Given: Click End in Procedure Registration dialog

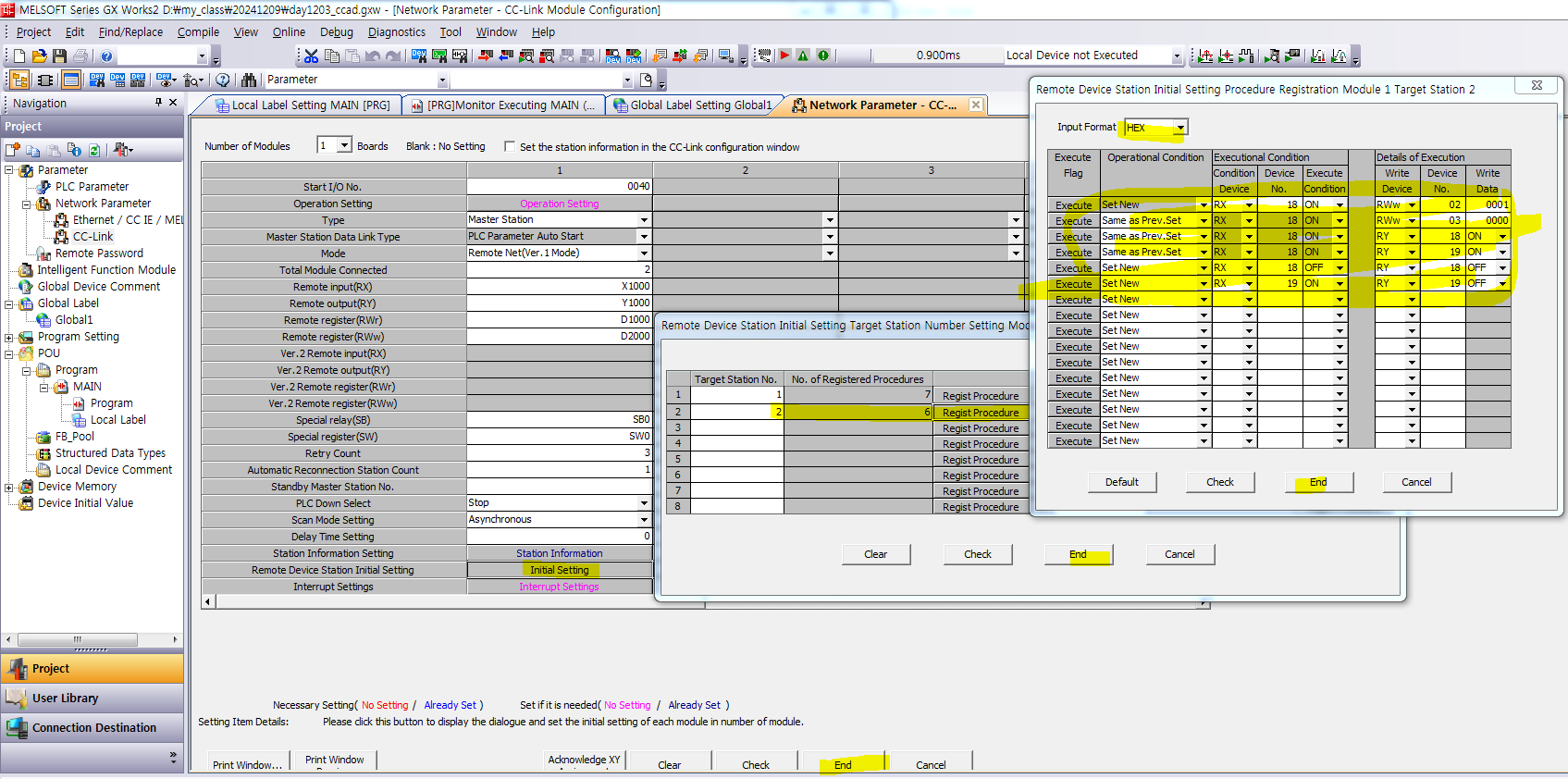Looking at the screenshot, I should [x=1318, y=482].
